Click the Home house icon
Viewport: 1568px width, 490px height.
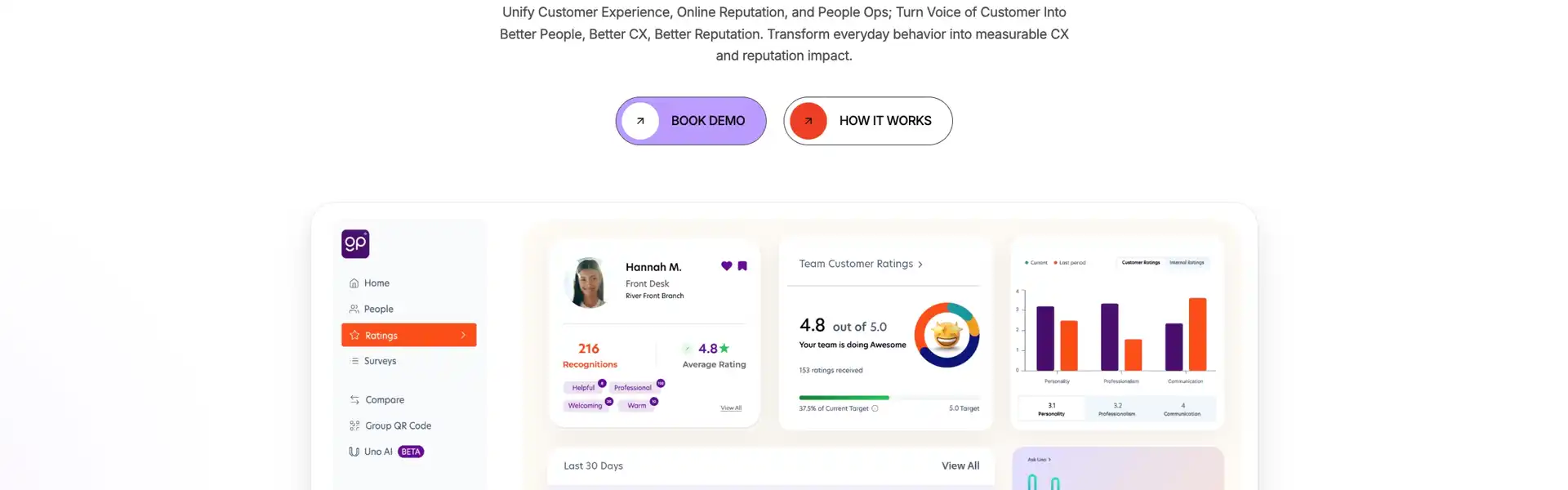[x=354, y=283]
